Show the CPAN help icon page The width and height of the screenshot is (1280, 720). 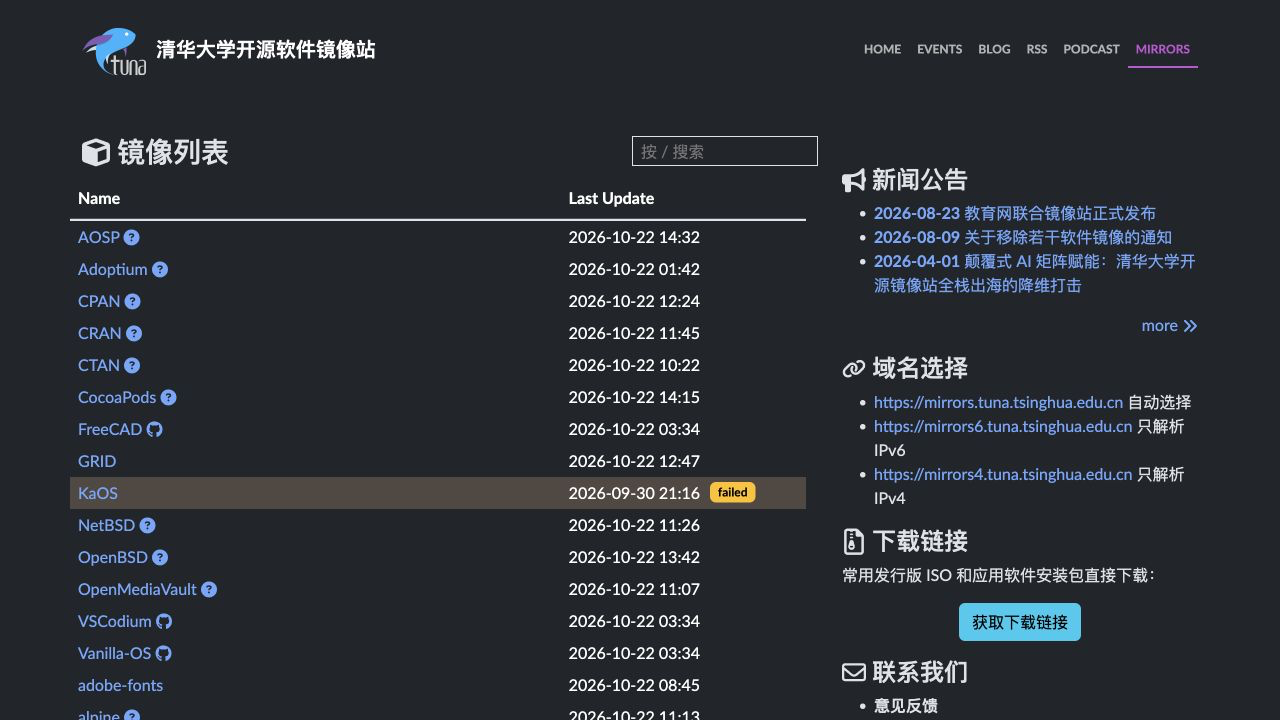click(132, 301)
